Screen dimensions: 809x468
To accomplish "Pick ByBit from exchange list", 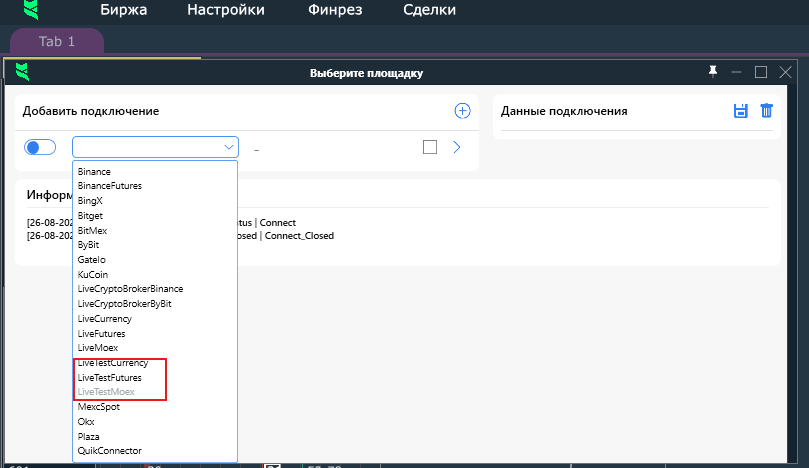I will pos(88,245).
